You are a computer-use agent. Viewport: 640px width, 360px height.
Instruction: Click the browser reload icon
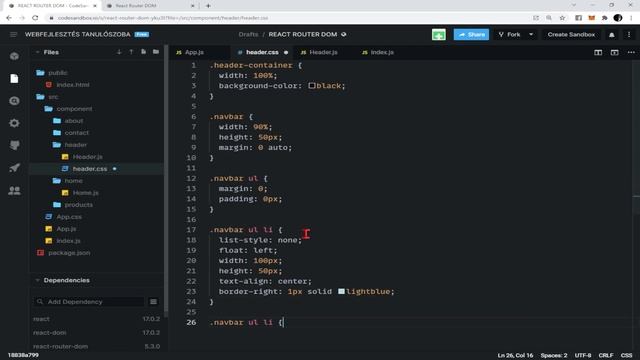(35, 18)
